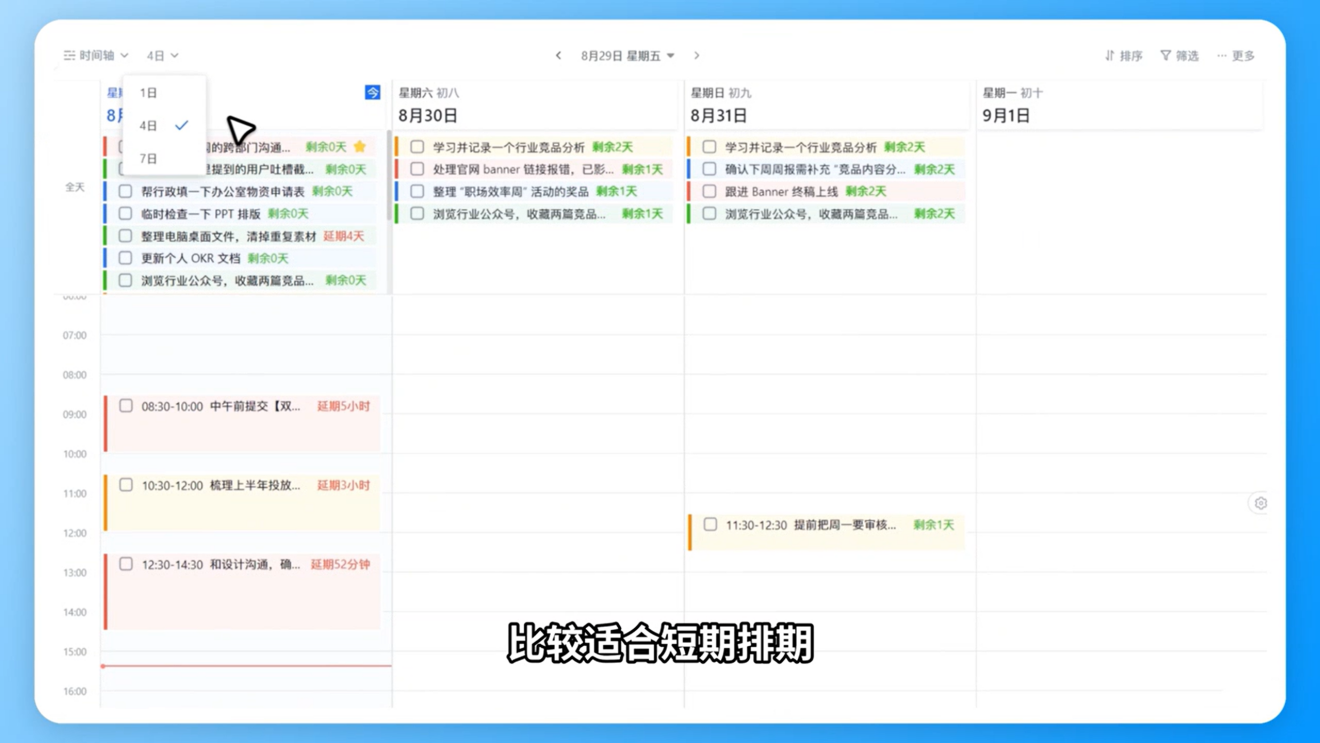Open the 12:30-14:30 timed task block
This screenshot has width=1320, height=743.
coord(242,591)
